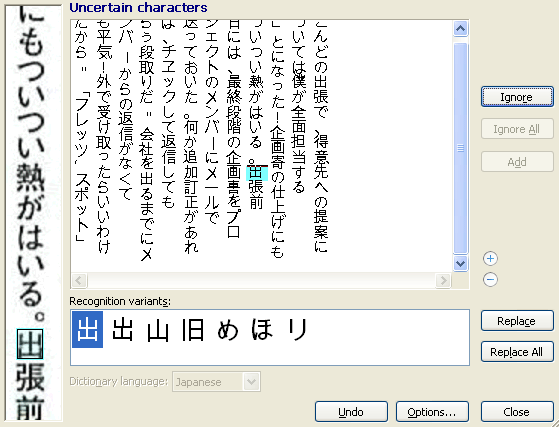
Task: Click the grayed Add button
Action: pos(517,162)
